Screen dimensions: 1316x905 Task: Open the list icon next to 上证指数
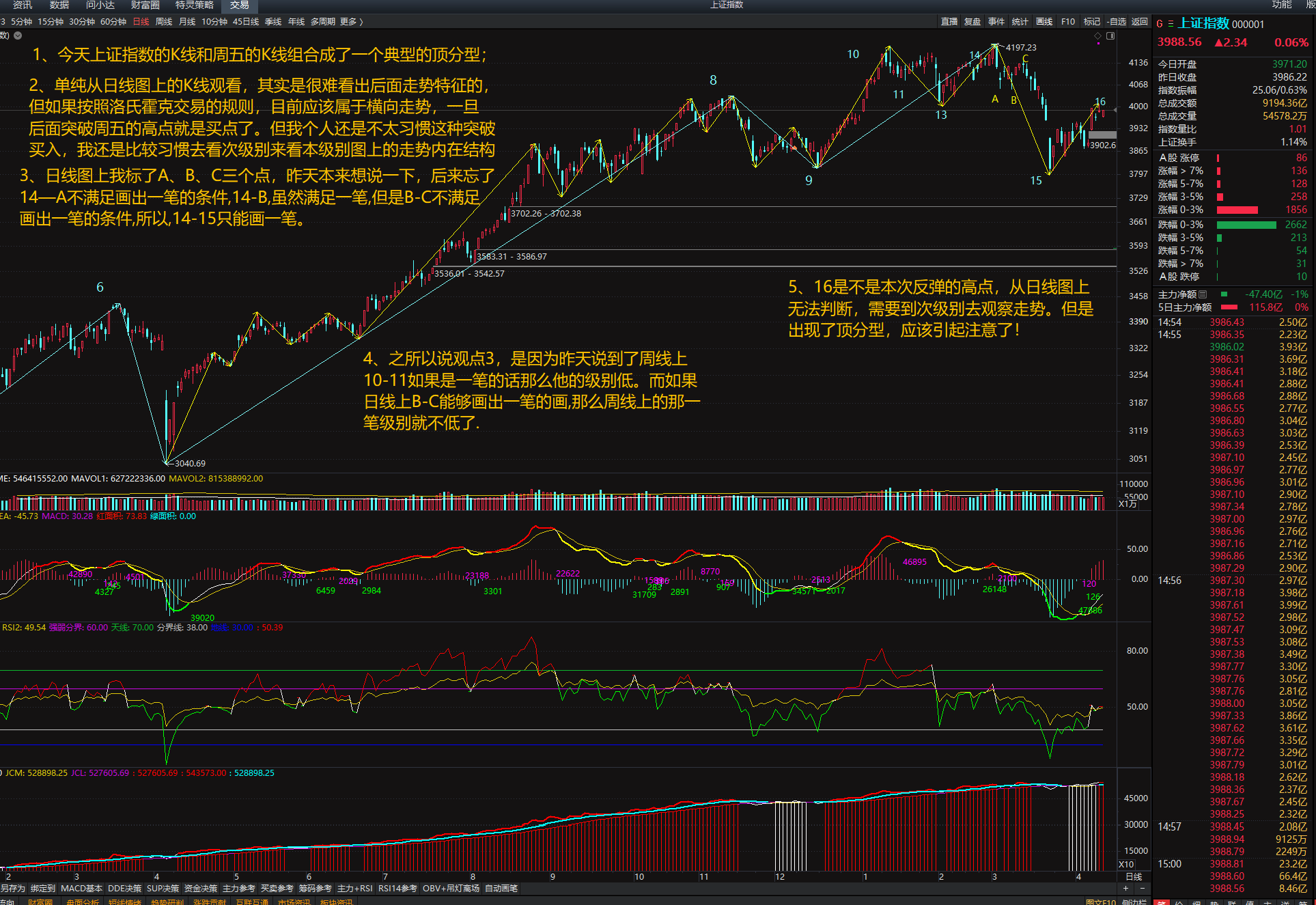point(1171,24)
